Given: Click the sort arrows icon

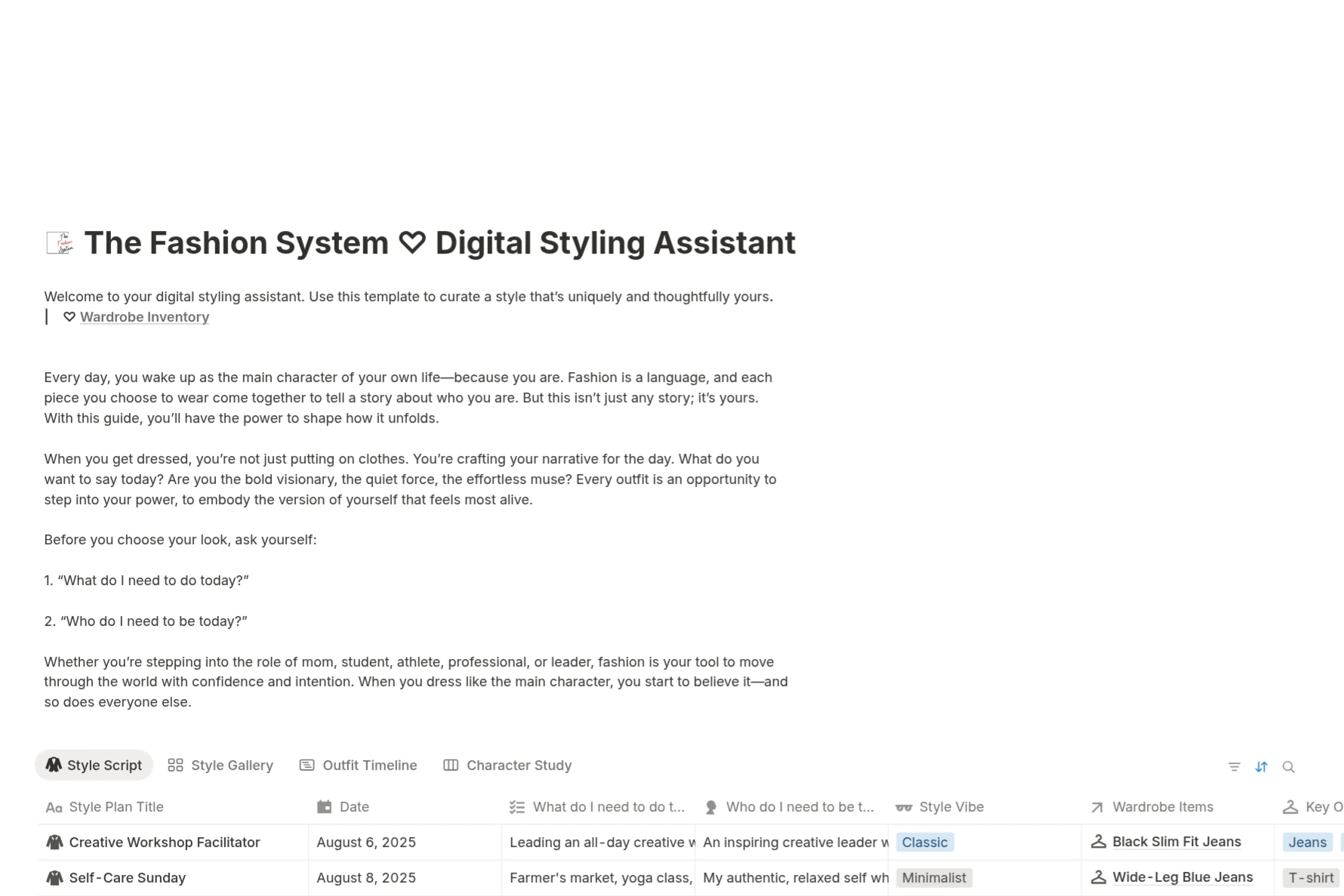Looking at the screenshot, I should coord(1261,766).
